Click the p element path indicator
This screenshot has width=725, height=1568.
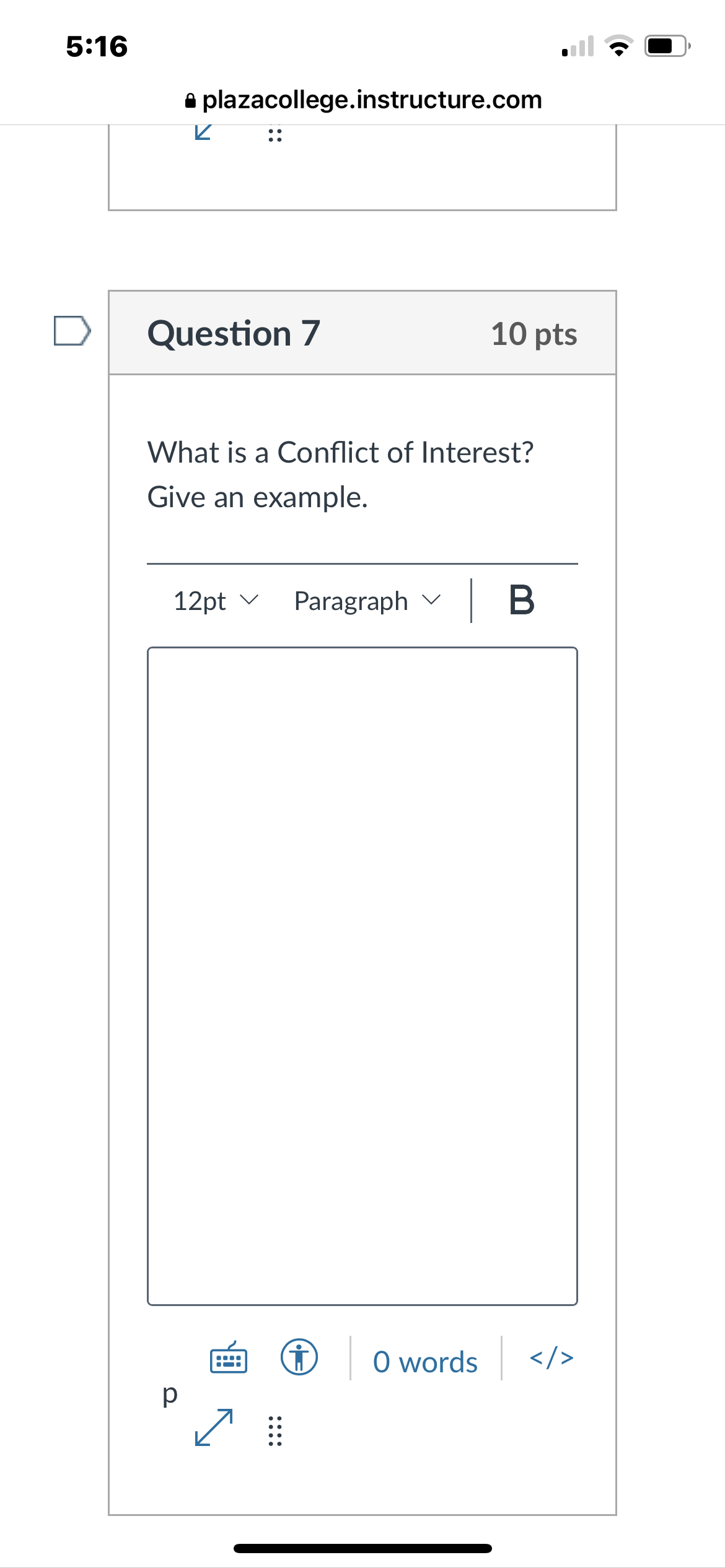tap(169, 1393)
